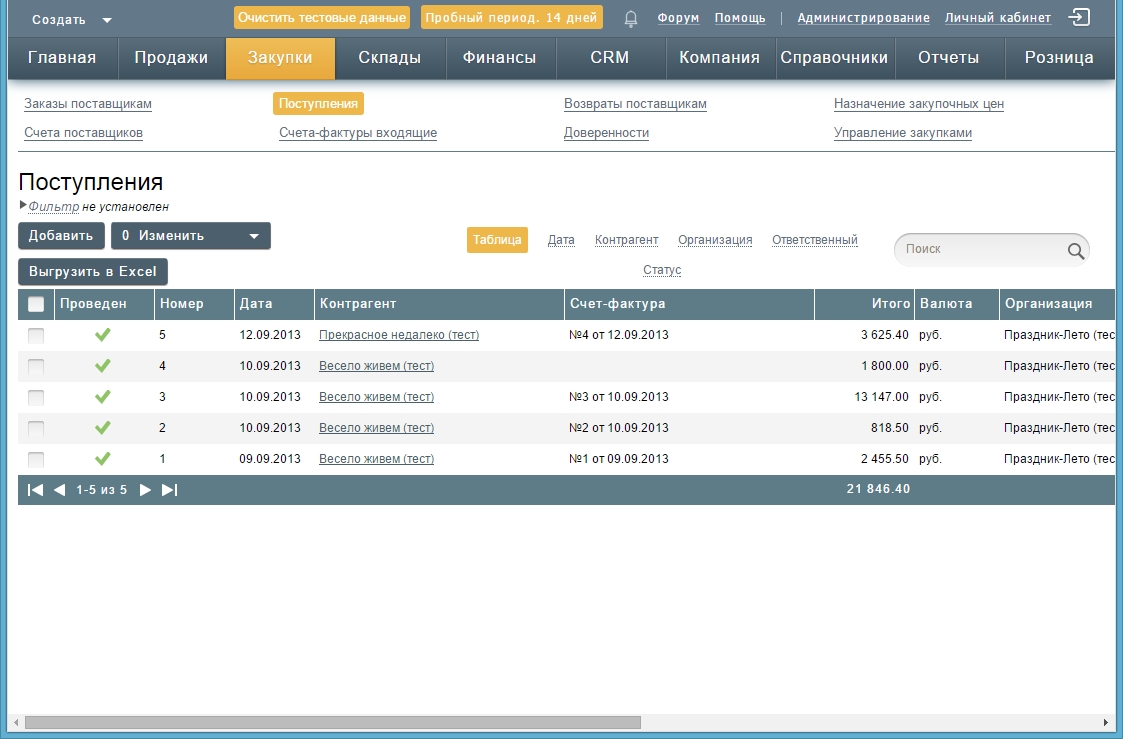Go to the previous page arrow
The image size is (1123, 739).
click(x=59, y=490)
